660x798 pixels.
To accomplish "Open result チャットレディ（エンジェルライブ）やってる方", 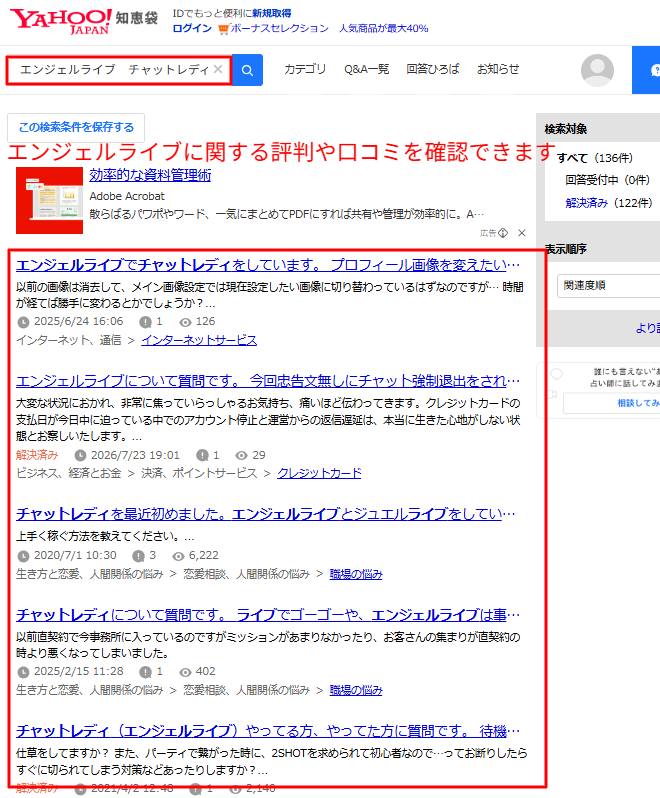I will 268,731.
